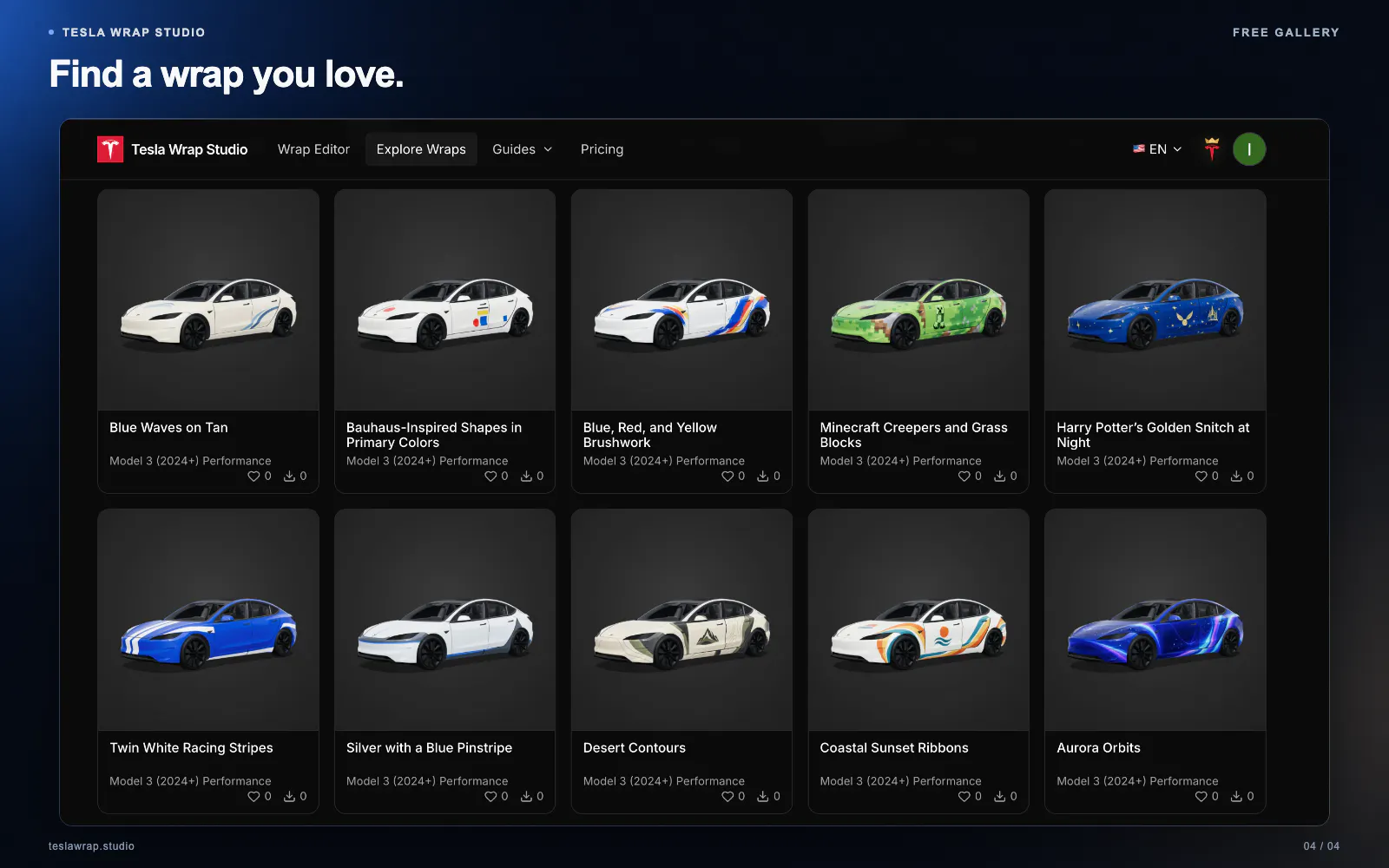Image resolution: width=1389 pixels, height=868 pixels.
Task: View the Golden Snitch blue car preview
Action: tap(1155, 300)
